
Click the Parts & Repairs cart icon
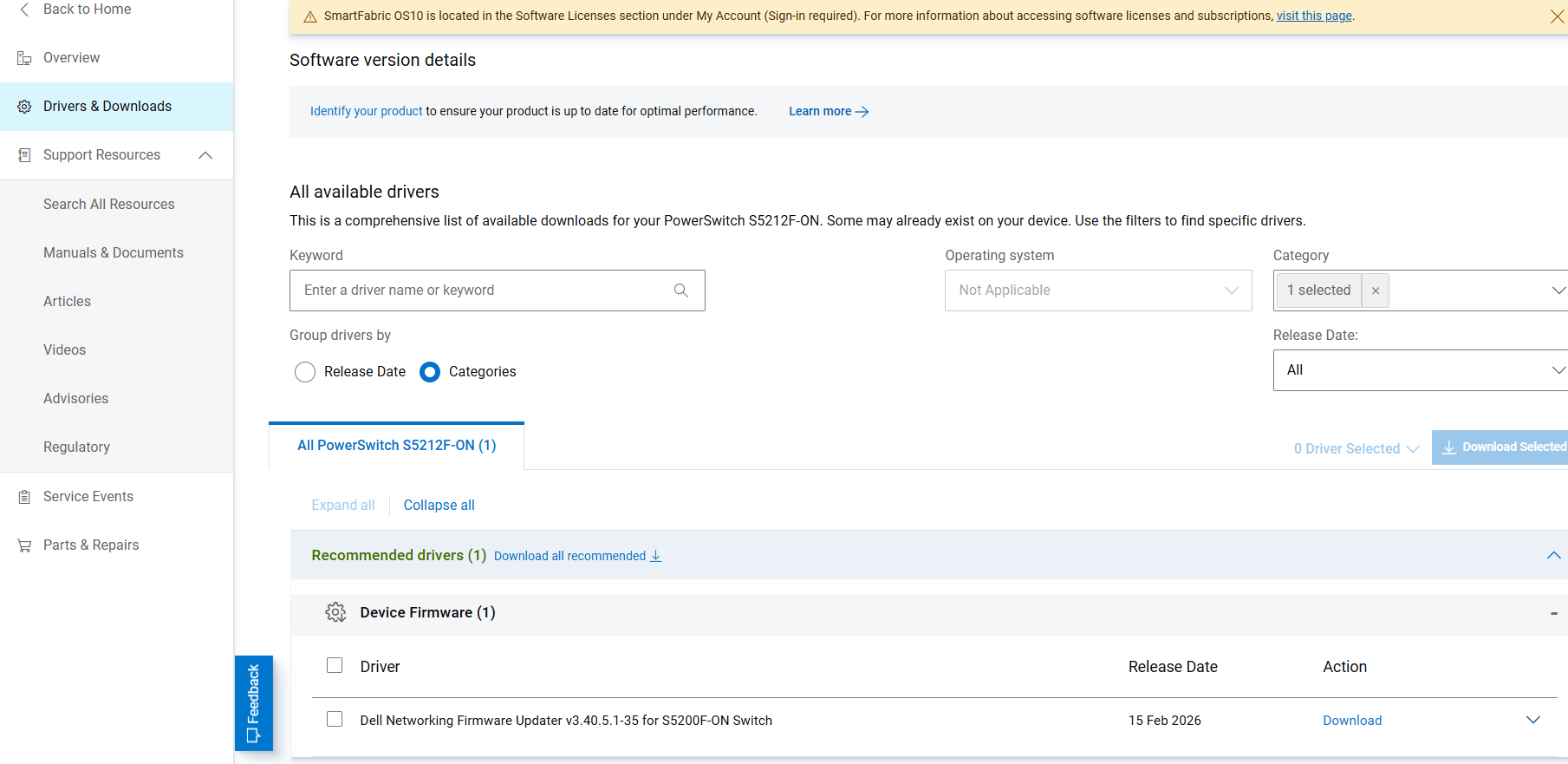point(24,545)
